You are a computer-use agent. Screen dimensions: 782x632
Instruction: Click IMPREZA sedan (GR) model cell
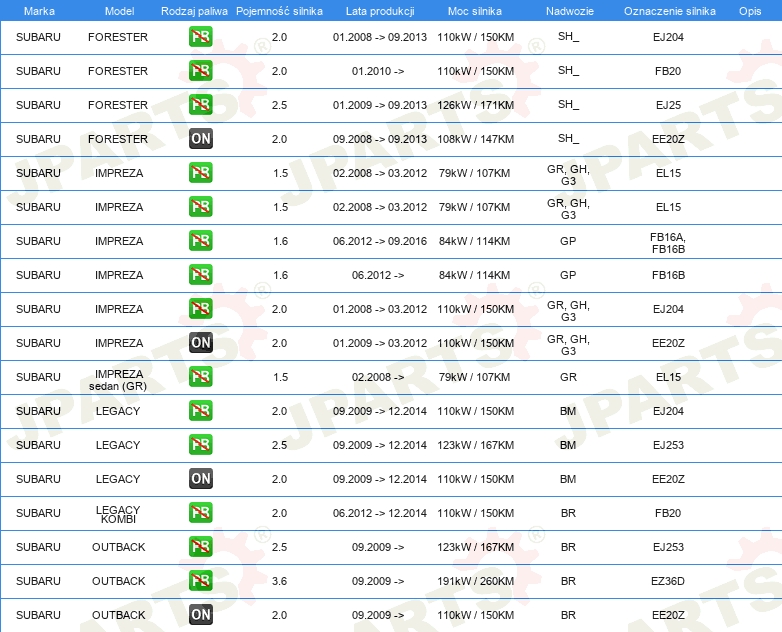(x=118, y=380)
